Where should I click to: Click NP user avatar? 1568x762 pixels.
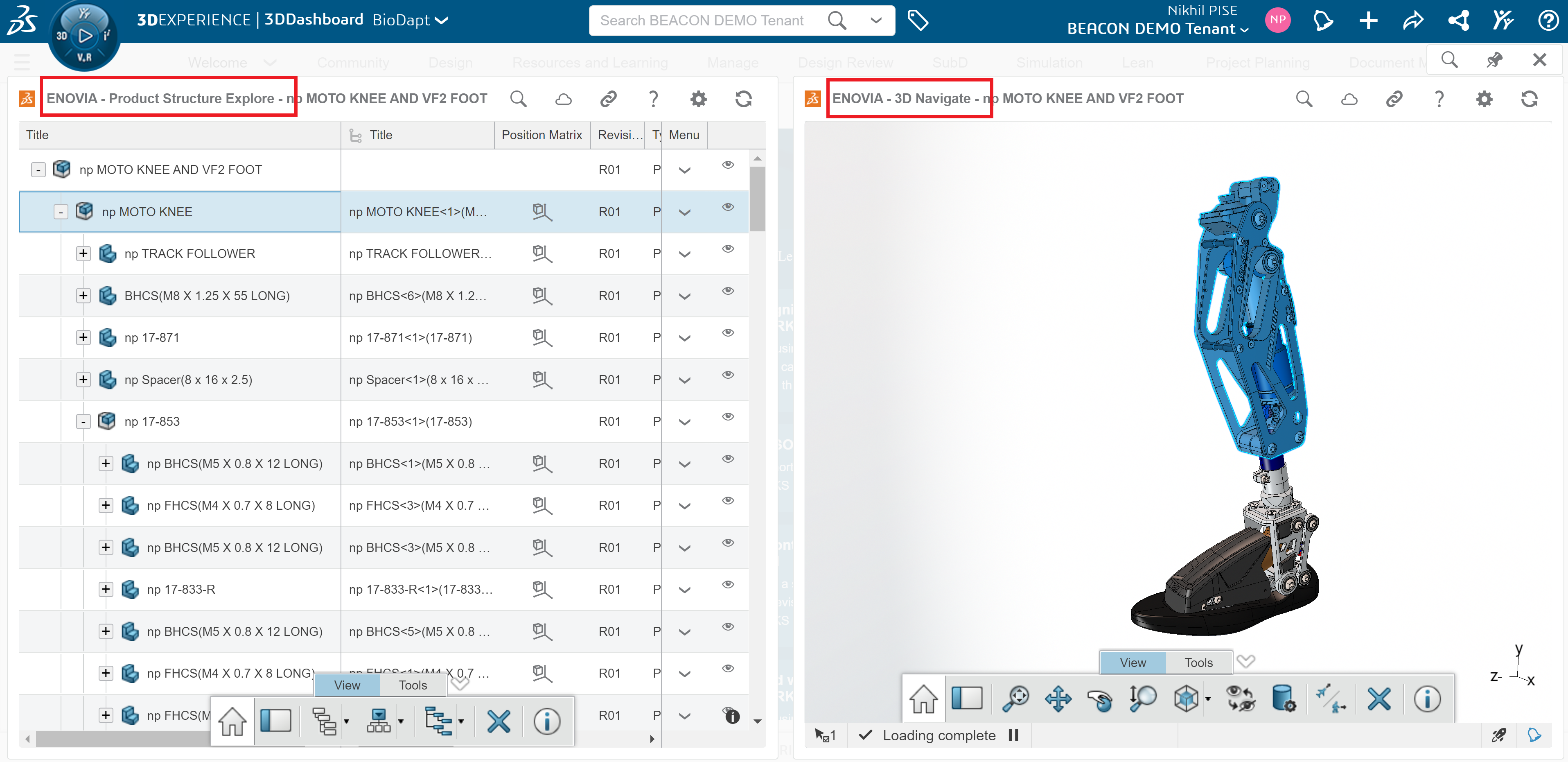pyautogui.click(x=1278, y=20)
